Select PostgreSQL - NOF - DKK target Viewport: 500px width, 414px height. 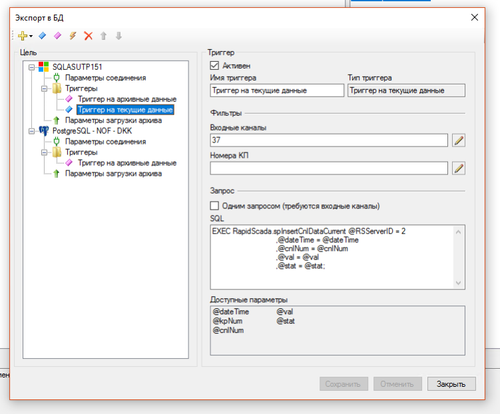pyautogui.click(x=92, y=131)
